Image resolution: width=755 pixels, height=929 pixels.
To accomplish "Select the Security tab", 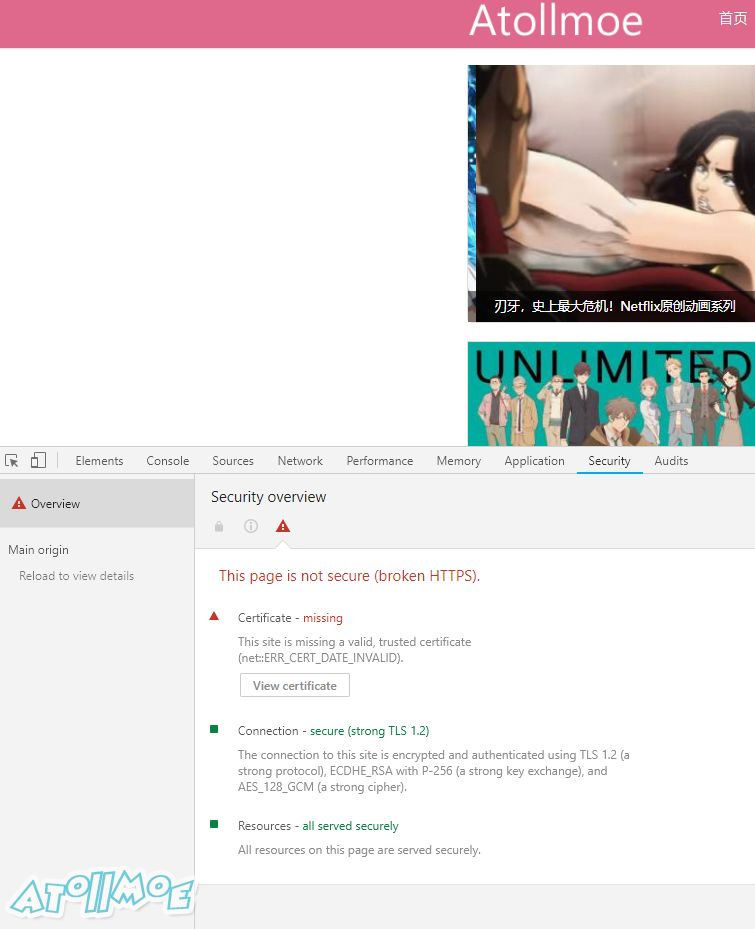I will 609,461.
